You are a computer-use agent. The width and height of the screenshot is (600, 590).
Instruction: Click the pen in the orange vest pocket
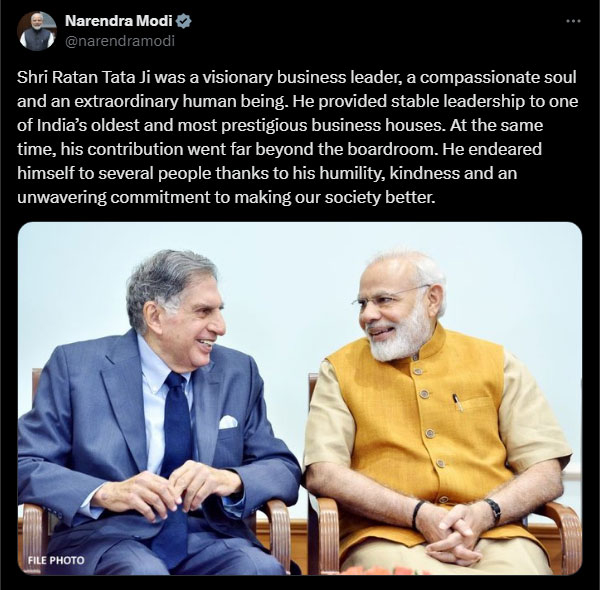click(457, 402)
